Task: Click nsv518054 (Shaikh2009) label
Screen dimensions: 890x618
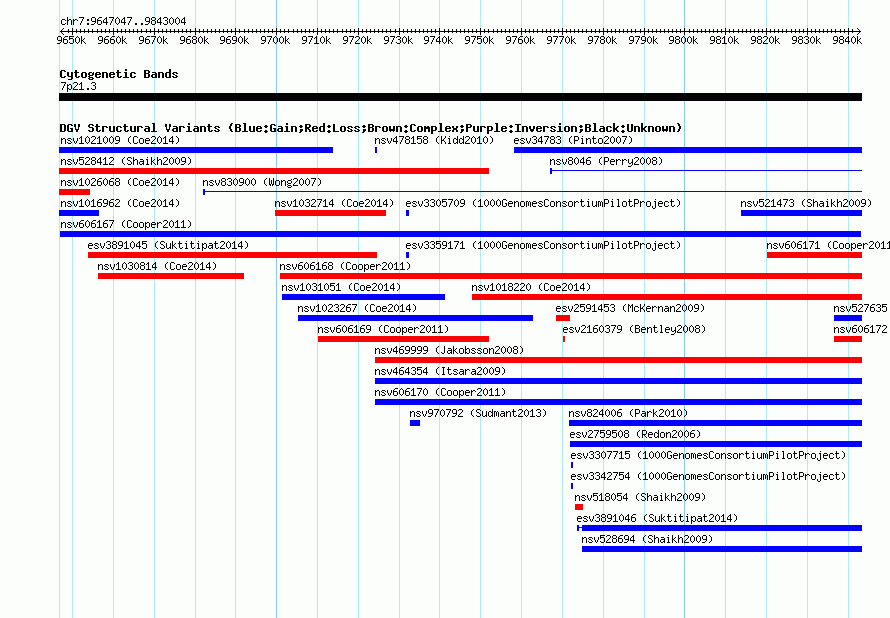Action: coord(640,497)
